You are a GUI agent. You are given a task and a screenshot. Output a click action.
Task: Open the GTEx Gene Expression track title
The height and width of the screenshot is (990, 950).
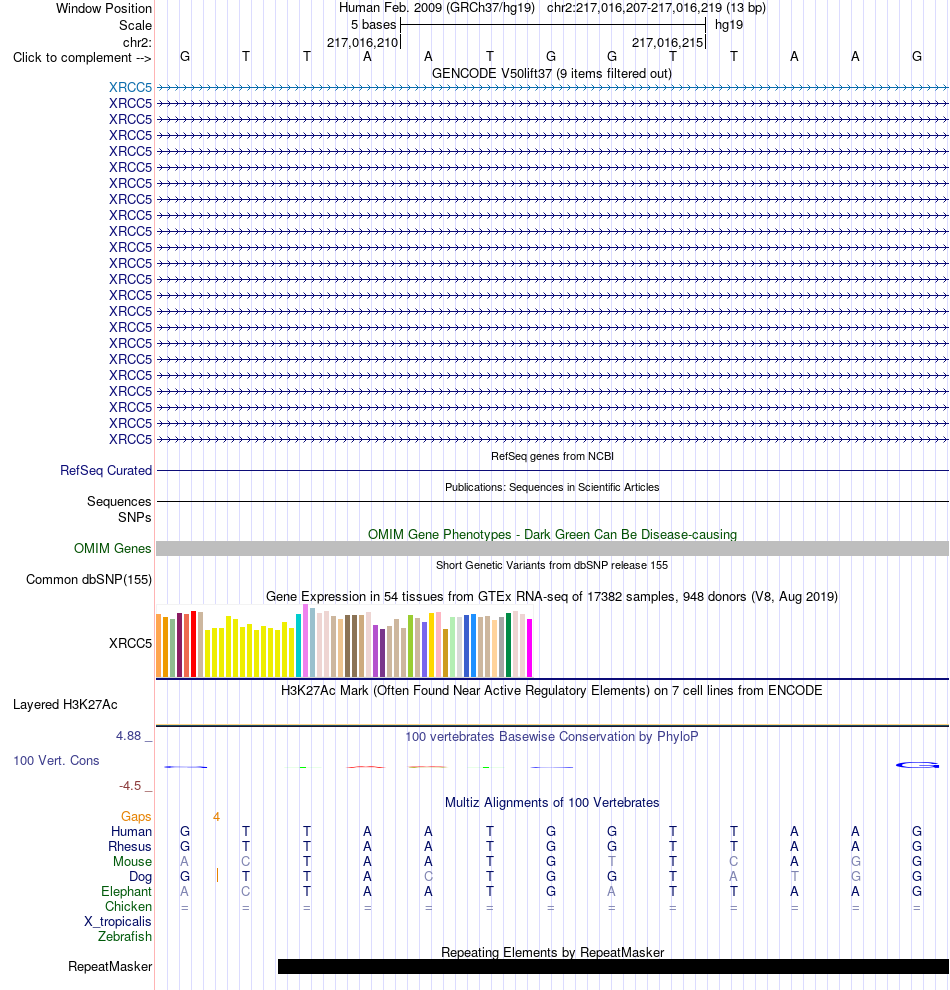pyautogui.click(x=552, y=597)
